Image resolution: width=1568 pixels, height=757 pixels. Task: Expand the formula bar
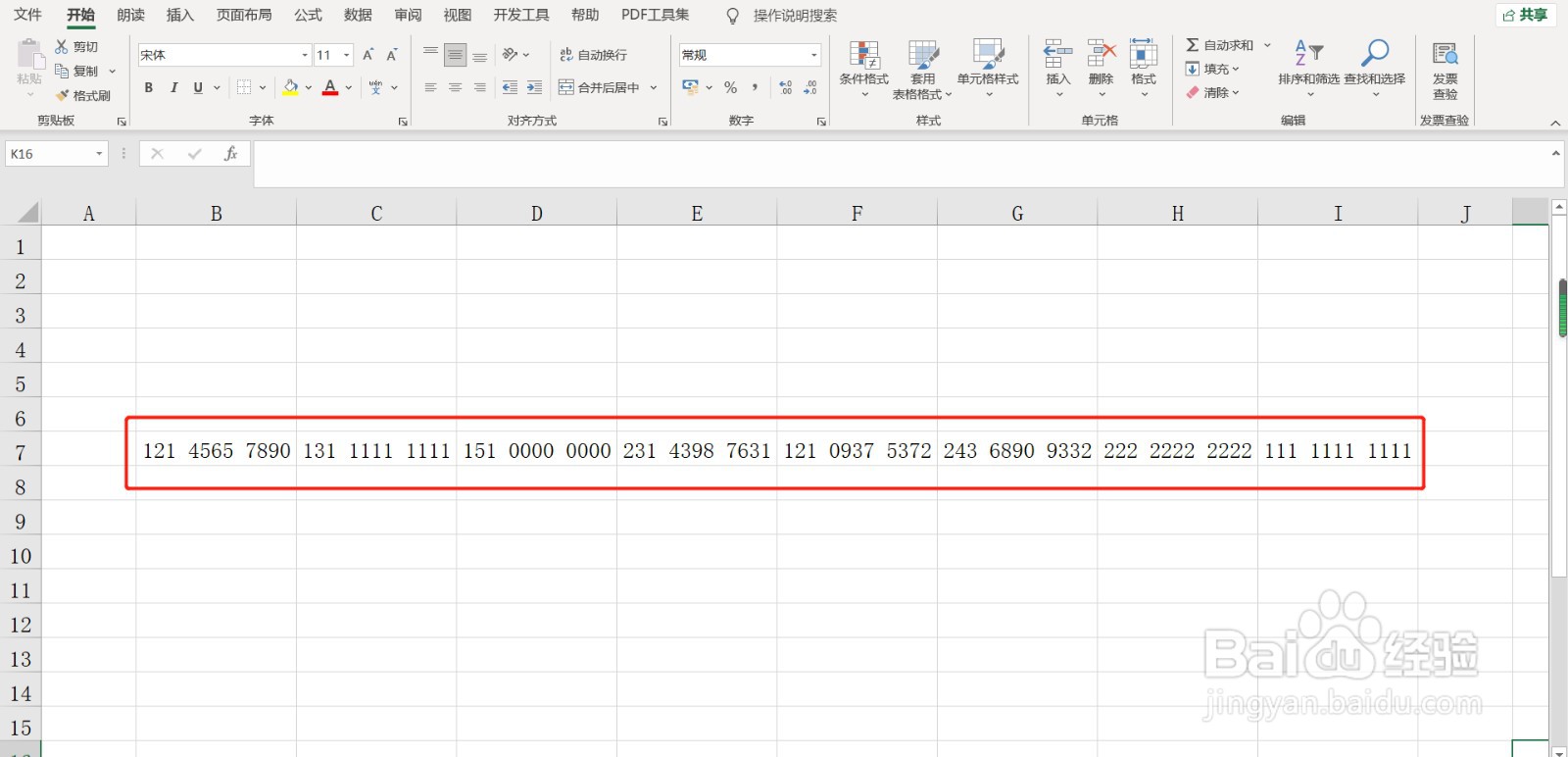(1555, 154)
